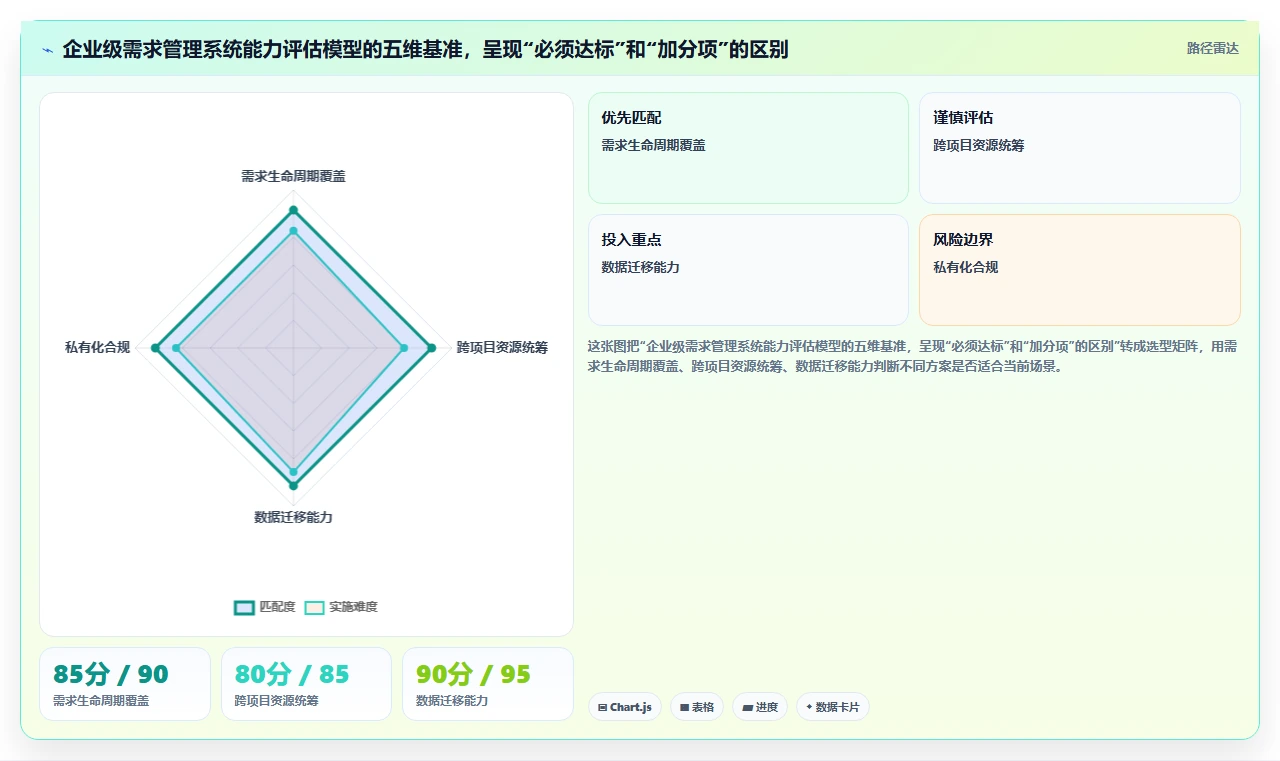The image size is (1280, 761).
Task: Select the 匹配度 data point on 数据迁移能力 axis
Action: pos(293,485)
